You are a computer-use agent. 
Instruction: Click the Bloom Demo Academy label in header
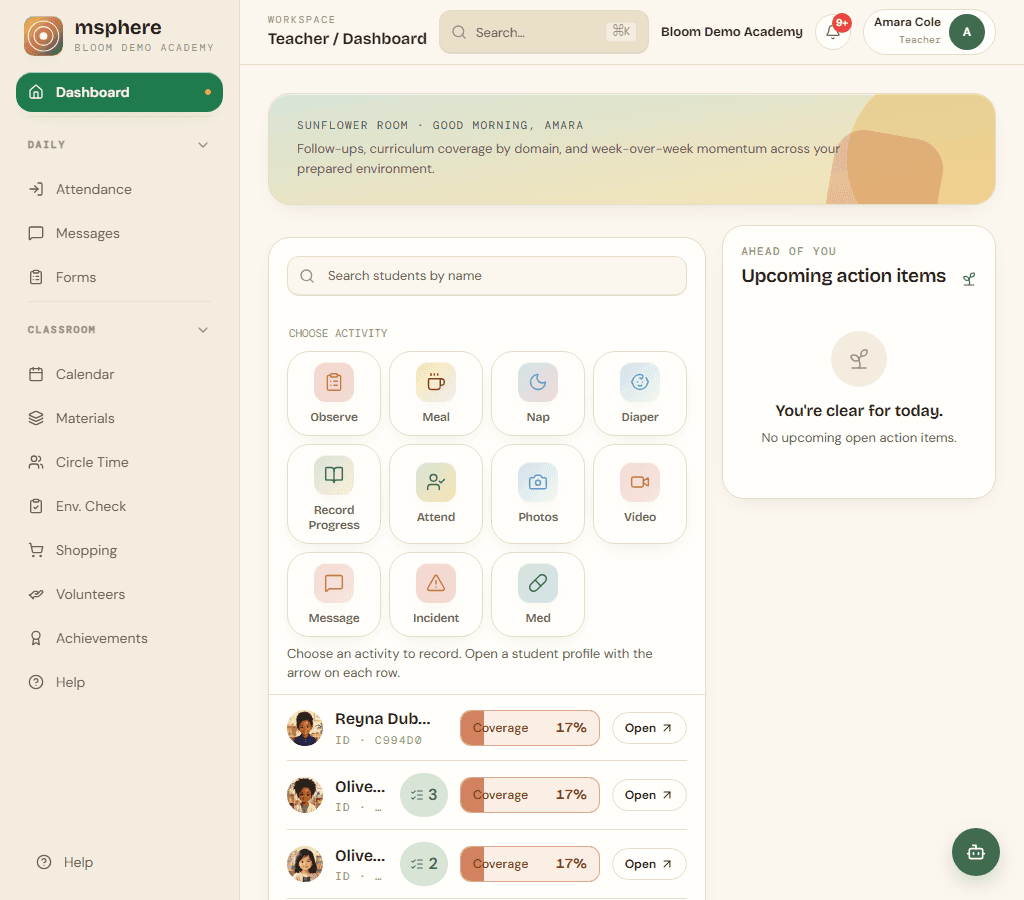731,32
